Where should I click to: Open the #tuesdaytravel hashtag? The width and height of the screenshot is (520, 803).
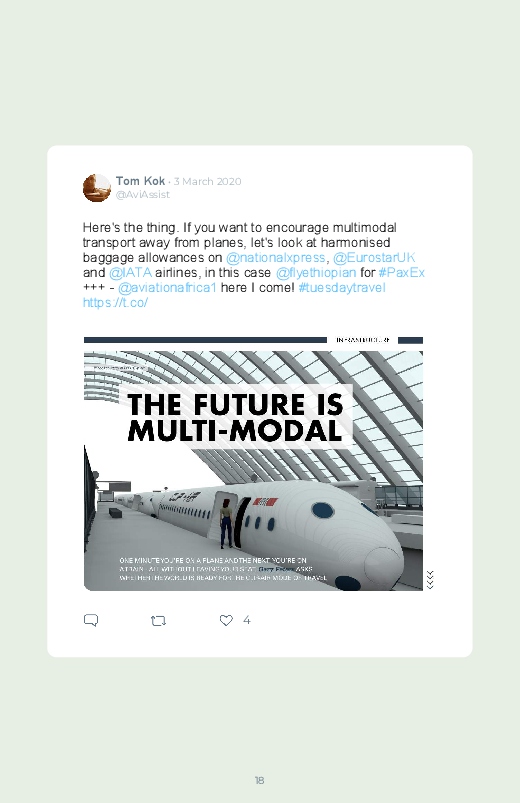click(x=342, y=287)
